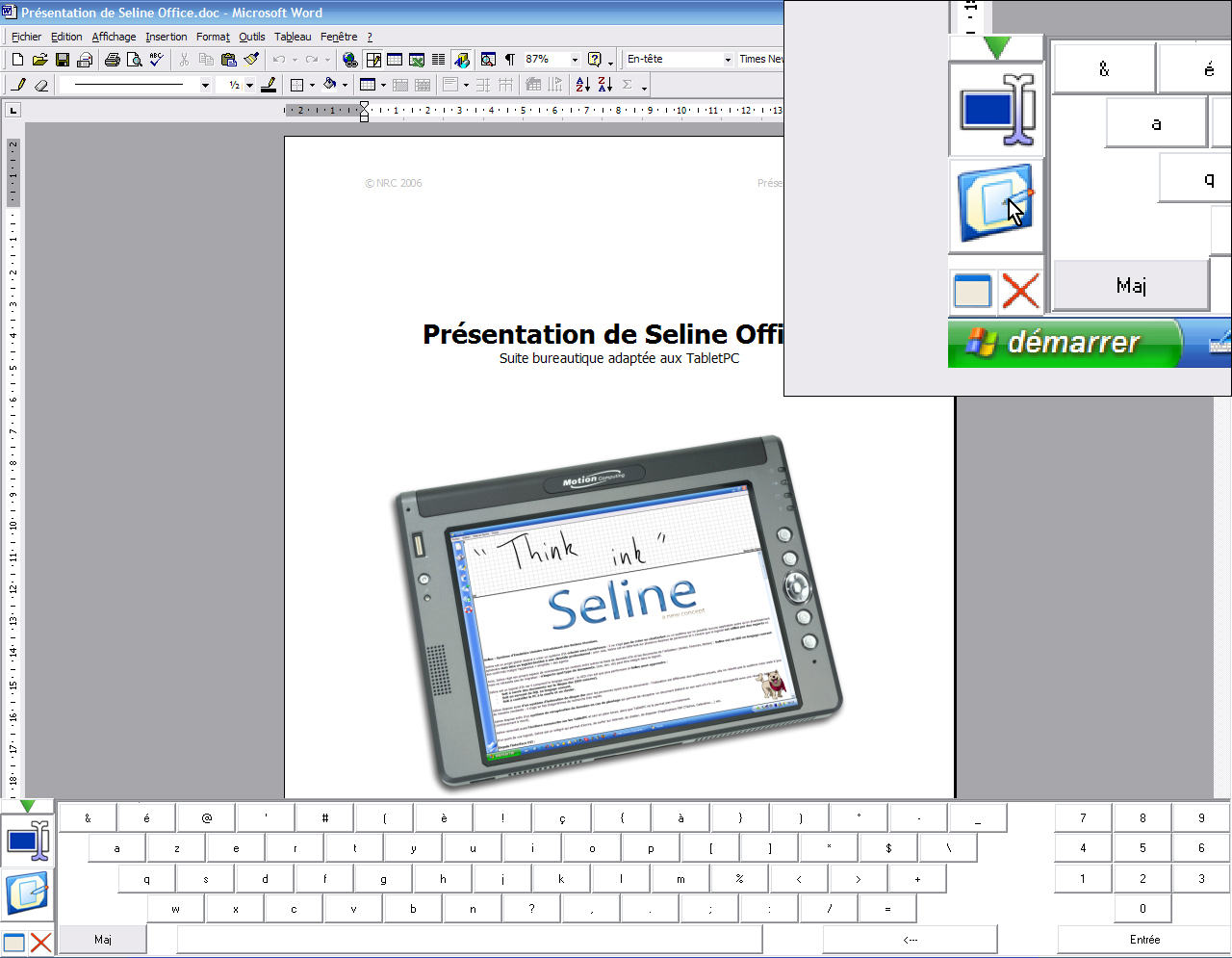Image resolution: width=1232 pixels, height=958 pixels.
Task: Toggle the Drawing toolbar
Action: click(462, 60)
